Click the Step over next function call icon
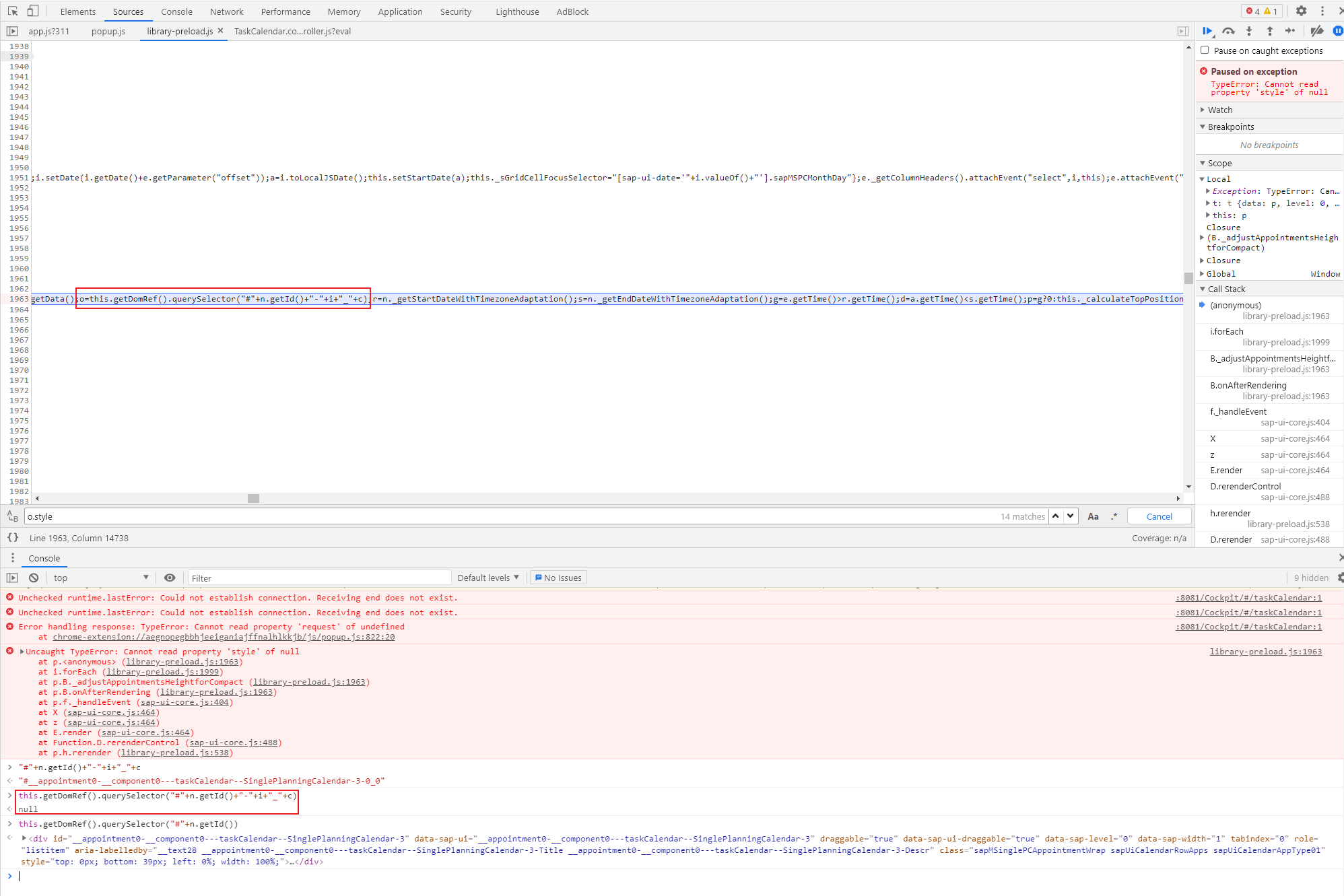This screenshot has height=896, width=1344. click(x=1228, y=31)
